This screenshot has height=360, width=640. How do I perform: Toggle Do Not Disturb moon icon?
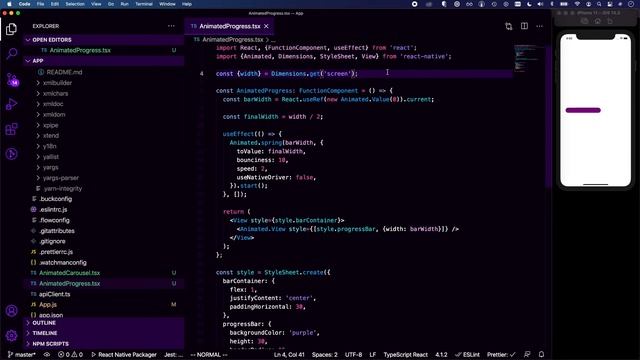click(x=529, y=4)
